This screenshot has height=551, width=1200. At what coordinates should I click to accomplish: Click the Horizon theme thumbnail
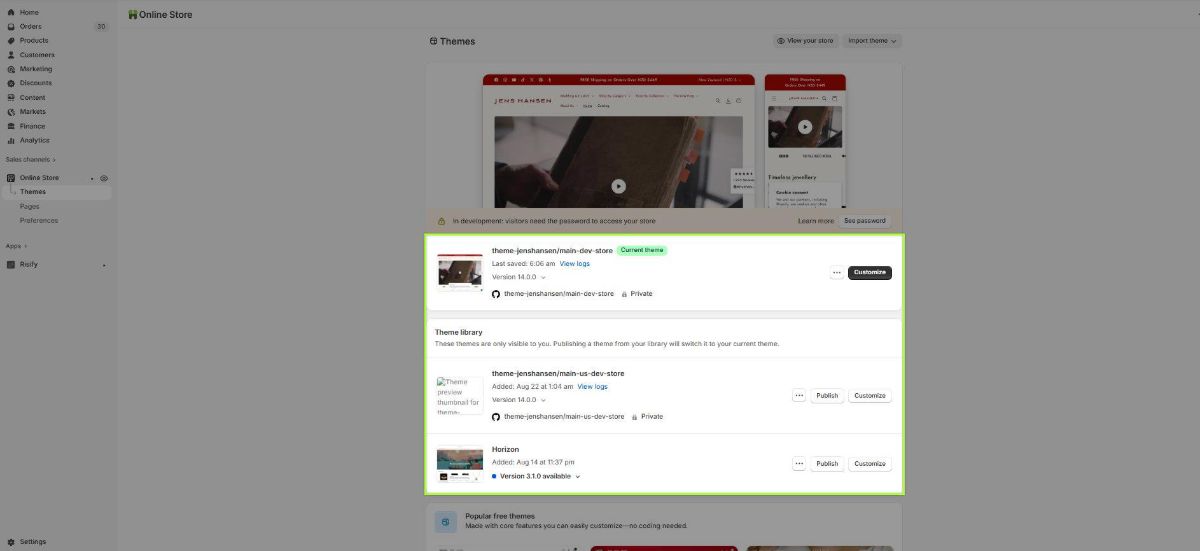460,463
